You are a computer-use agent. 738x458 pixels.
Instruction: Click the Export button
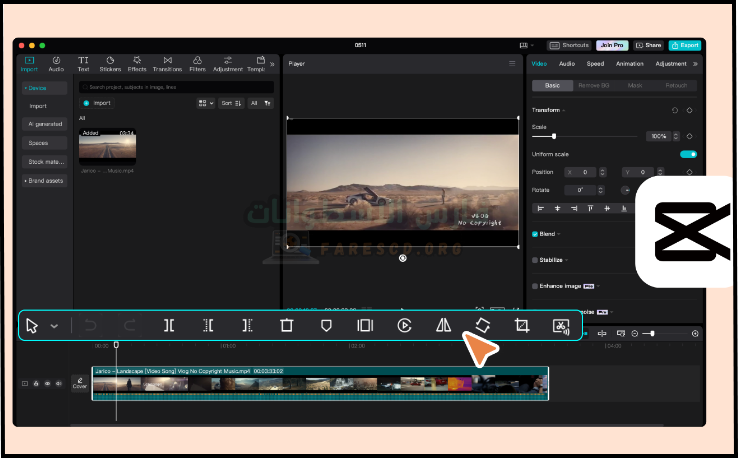pos(685,45)
